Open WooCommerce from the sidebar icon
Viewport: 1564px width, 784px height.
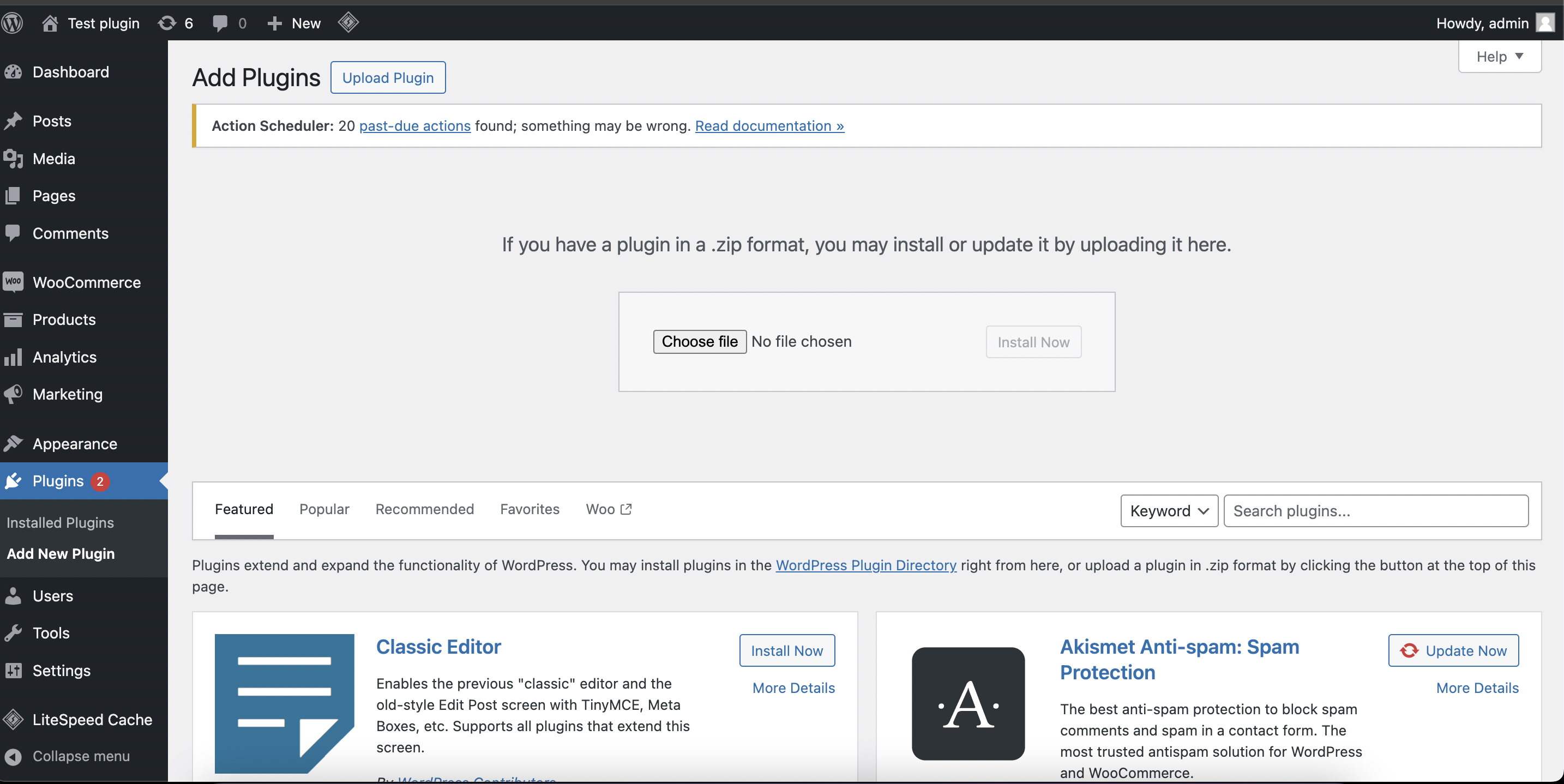point(13,282)
